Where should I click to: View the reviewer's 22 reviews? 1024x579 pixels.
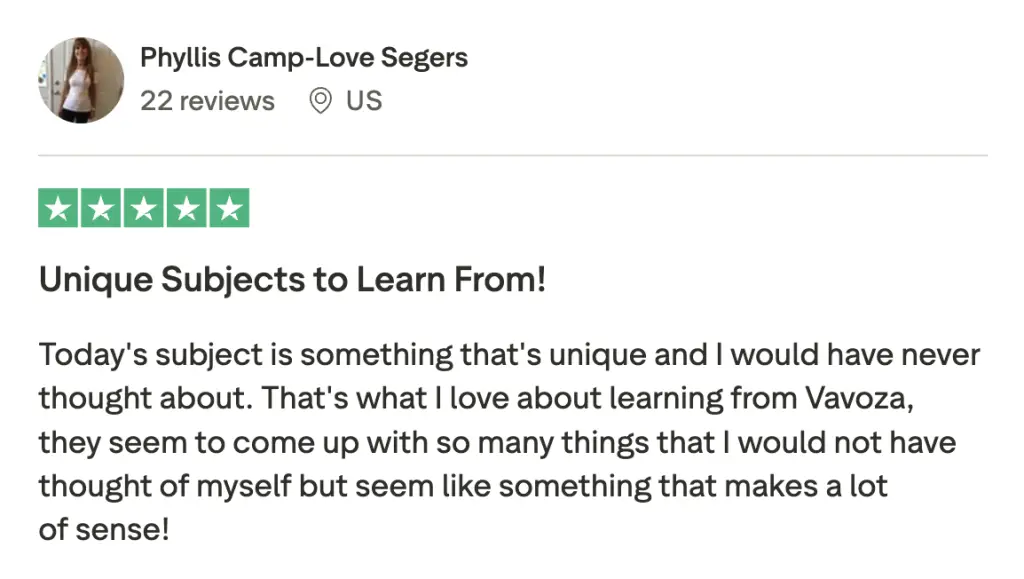[207, 101]
